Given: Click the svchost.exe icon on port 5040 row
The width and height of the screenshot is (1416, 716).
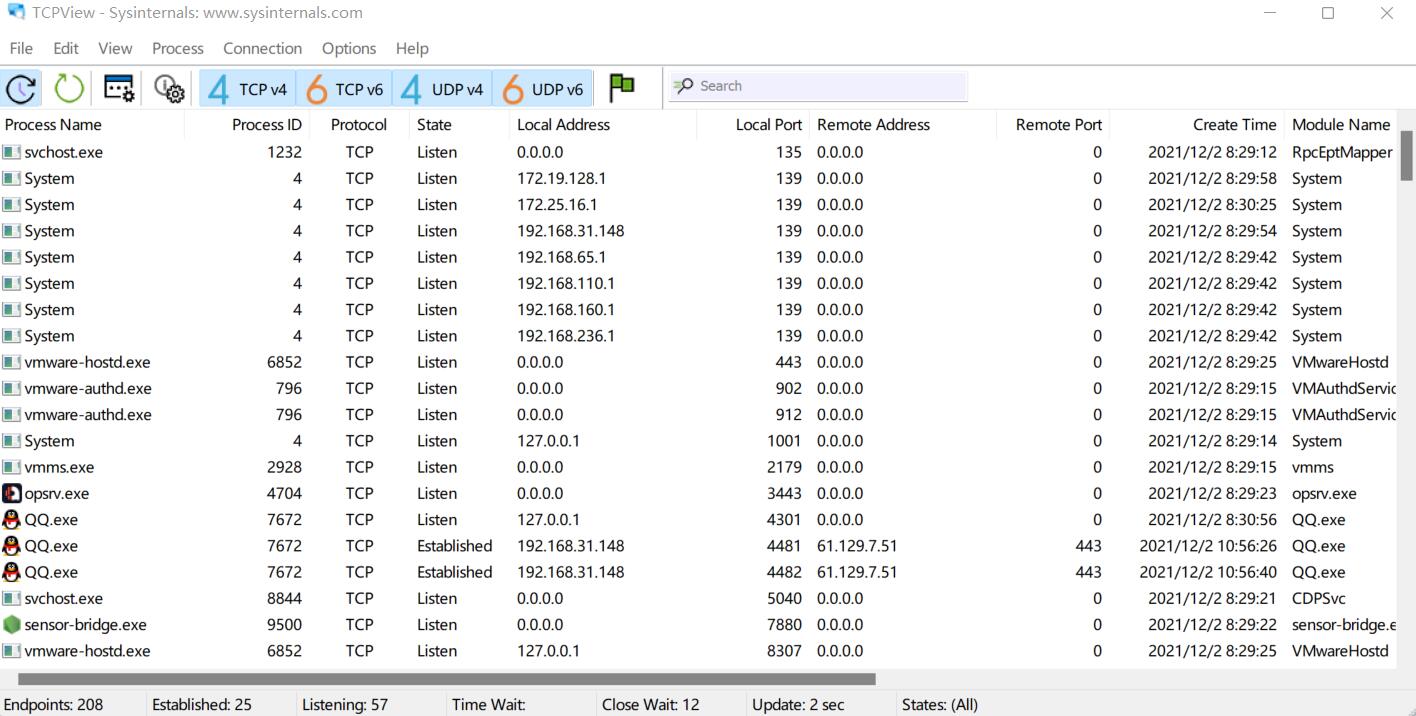Looking at the screenshot, I should pos(11,598).
